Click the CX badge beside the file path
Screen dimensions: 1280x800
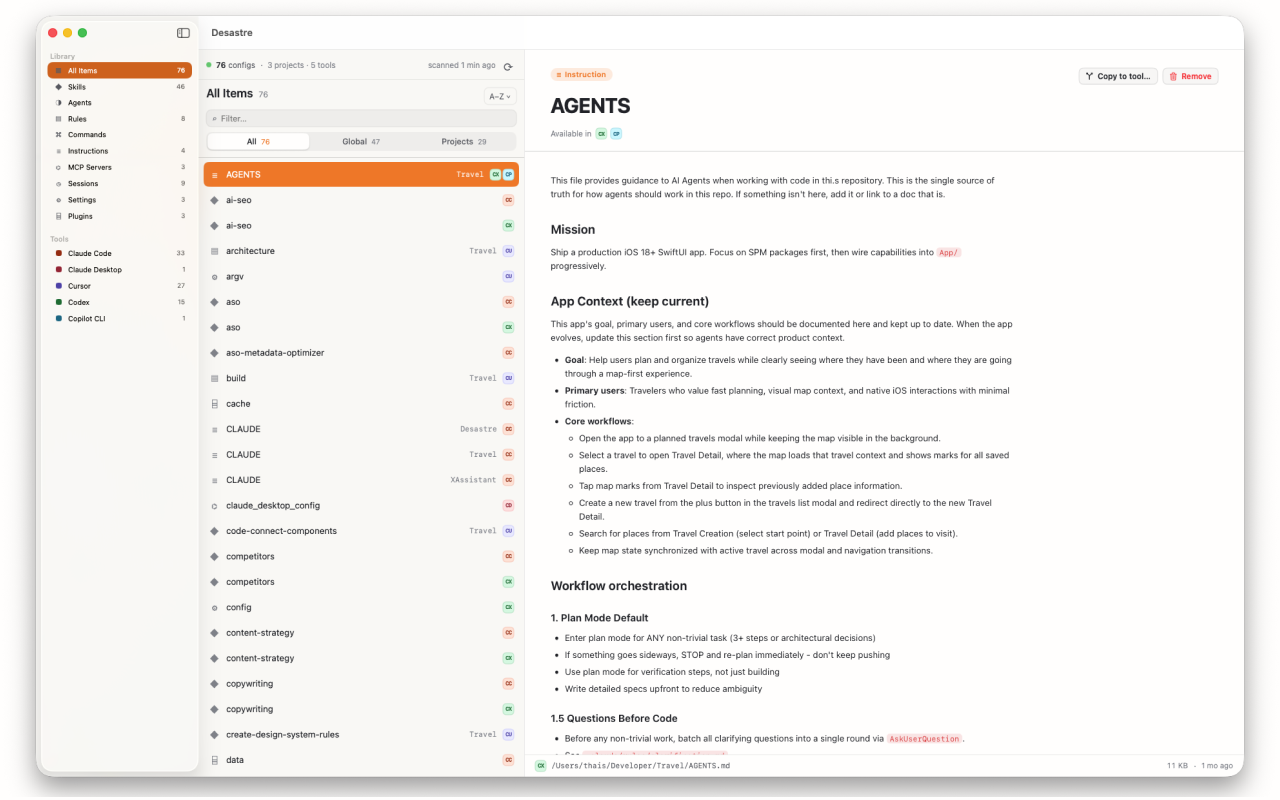[x=541, y=765]
